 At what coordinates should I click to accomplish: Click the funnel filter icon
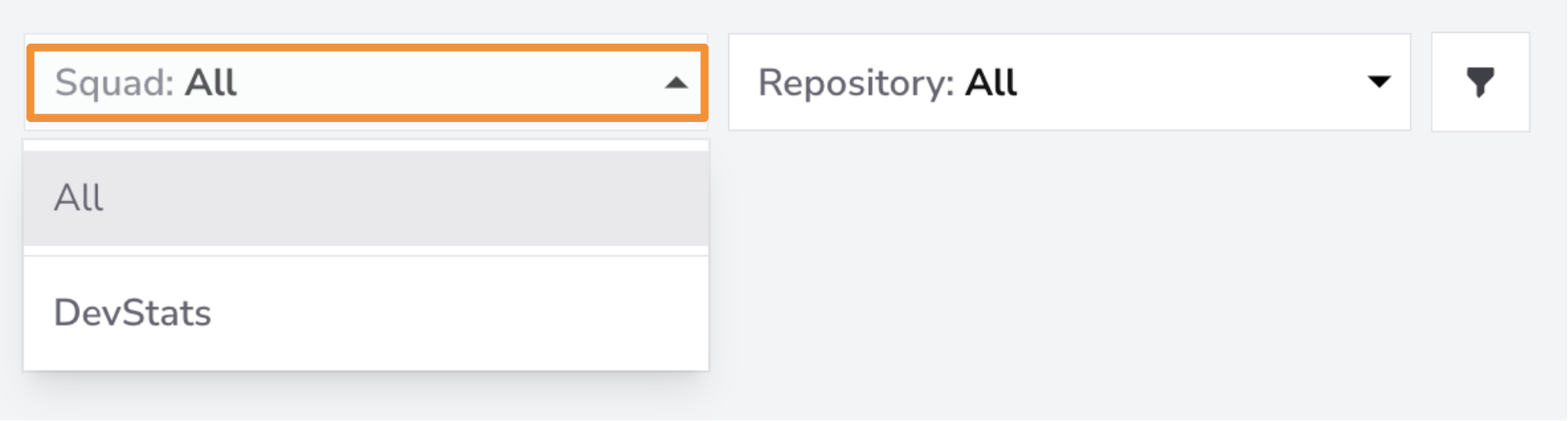point(1480,82)
